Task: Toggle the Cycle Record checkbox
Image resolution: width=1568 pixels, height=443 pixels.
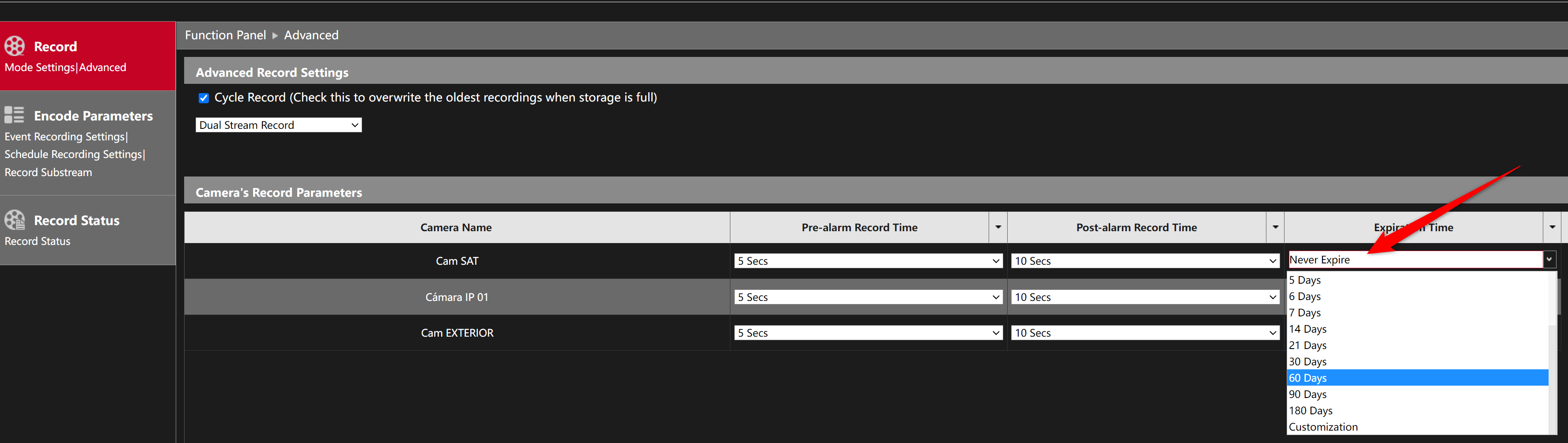Action: tap(204, 98)
